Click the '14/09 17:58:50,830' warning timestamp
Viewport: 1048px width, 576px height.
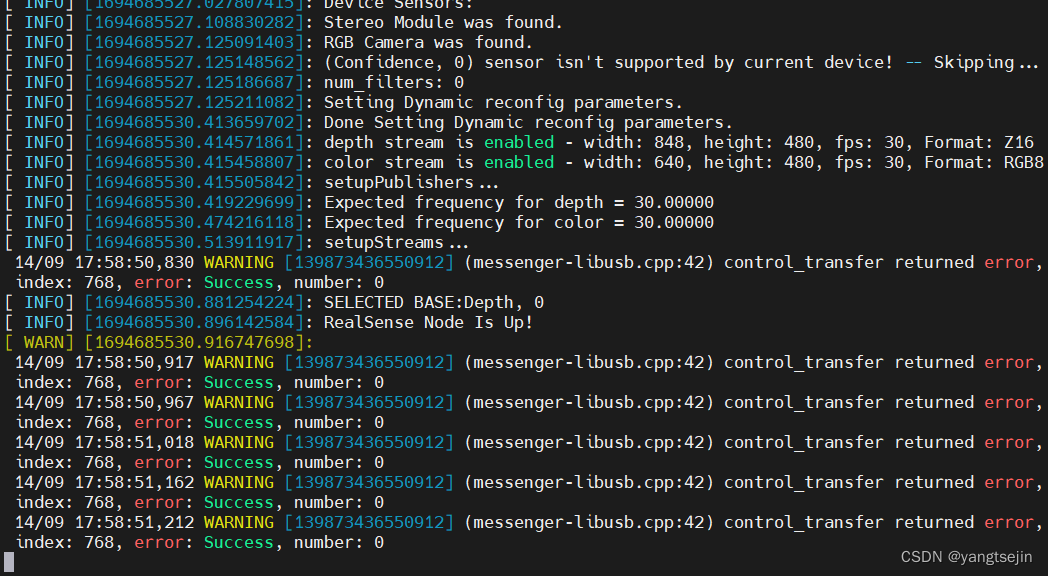click(104, 263)
